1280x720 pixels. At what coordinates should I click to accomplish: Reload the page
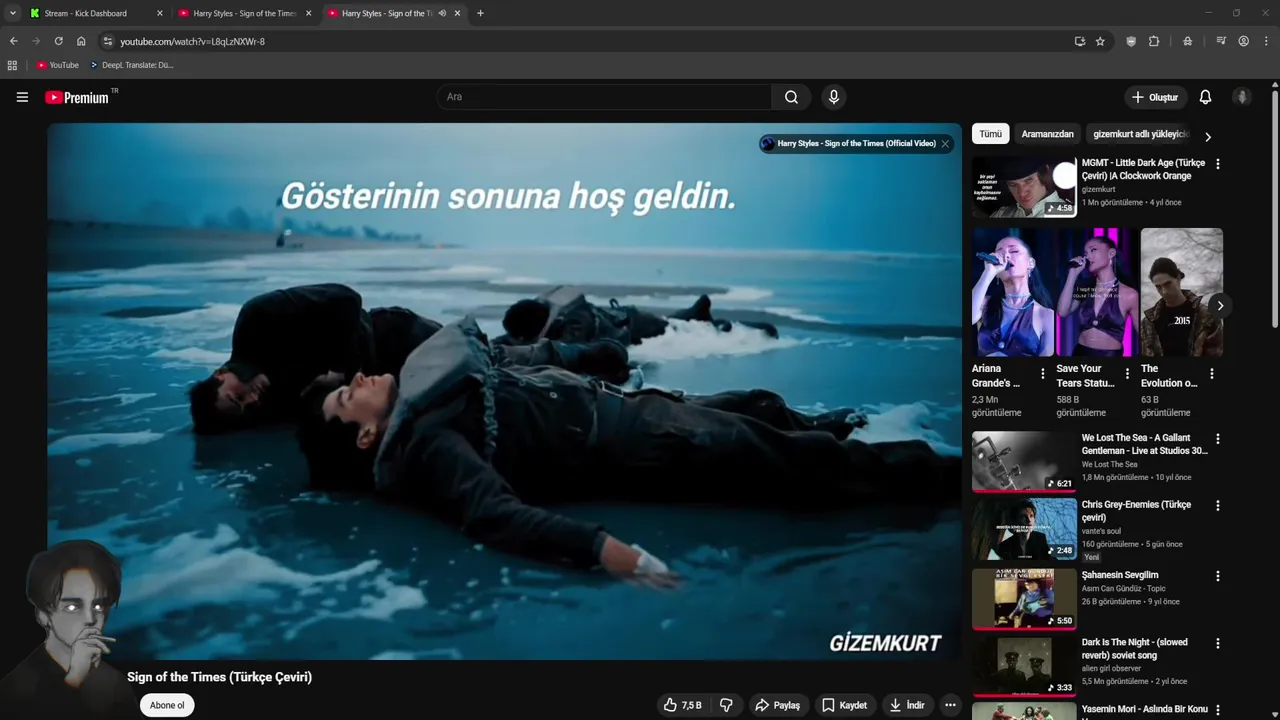58,41
